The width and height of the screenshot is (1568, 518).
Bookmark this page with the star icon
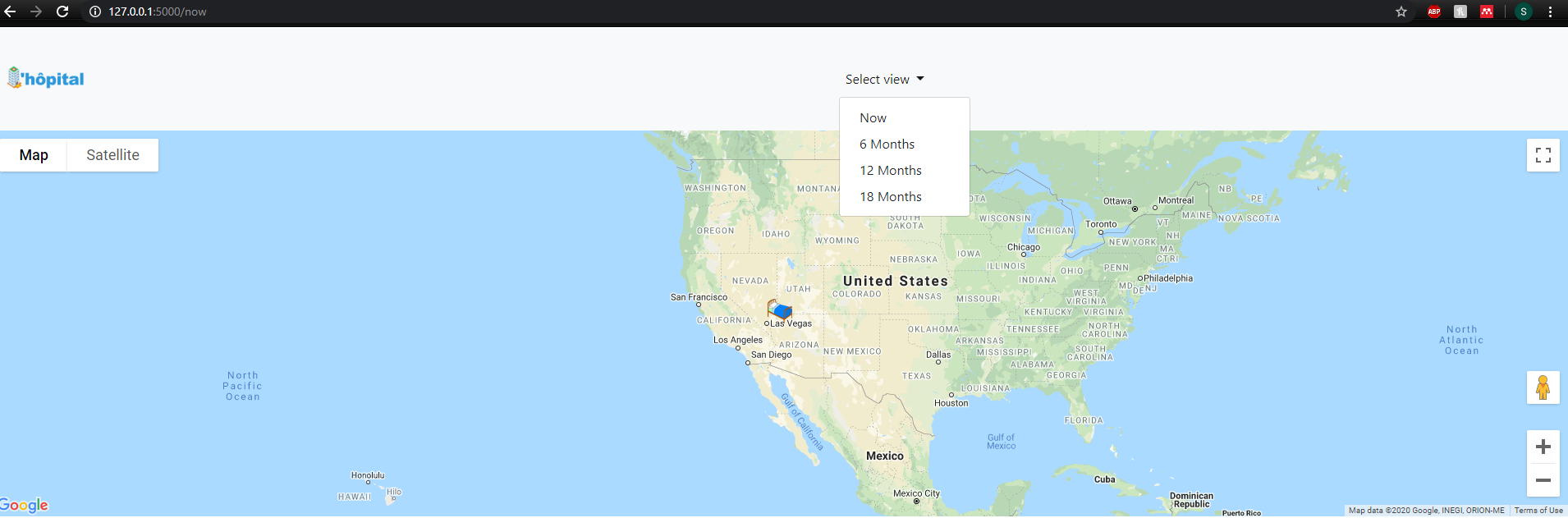pyautogui.click(x=1401, y=11)
